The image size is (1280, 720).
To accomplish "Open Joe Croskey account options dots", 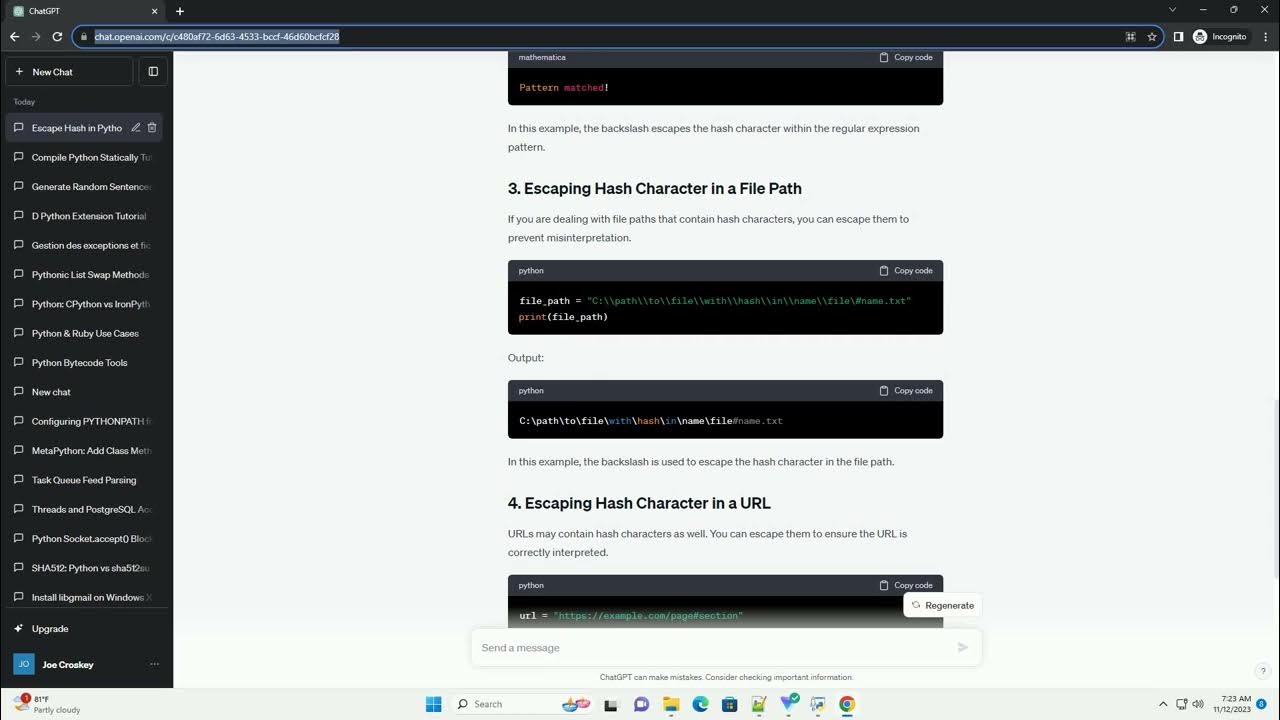I will point(154,664).
